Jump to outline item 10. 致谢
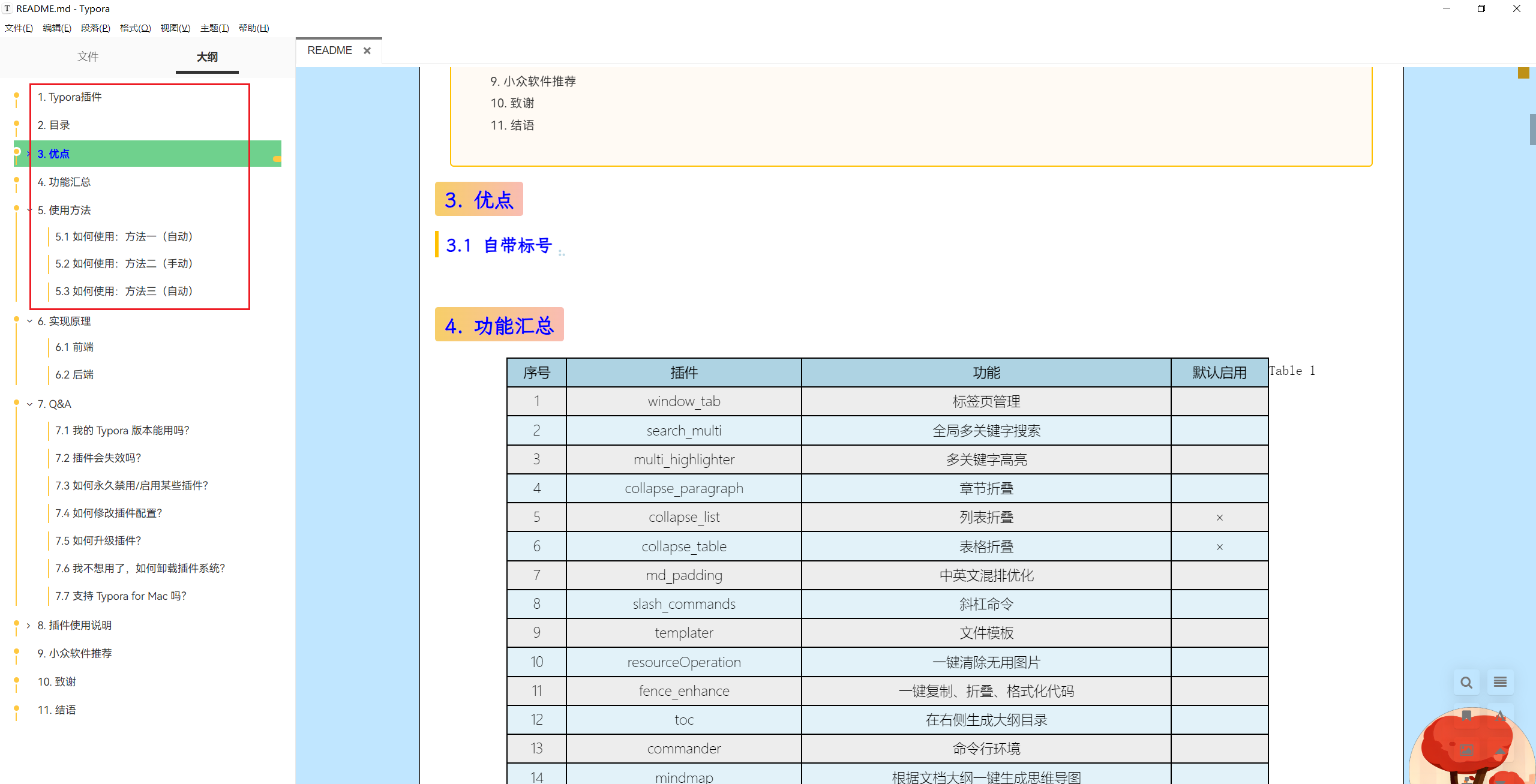The height and width of the screenshot is (784, 1536). point(57,682)
